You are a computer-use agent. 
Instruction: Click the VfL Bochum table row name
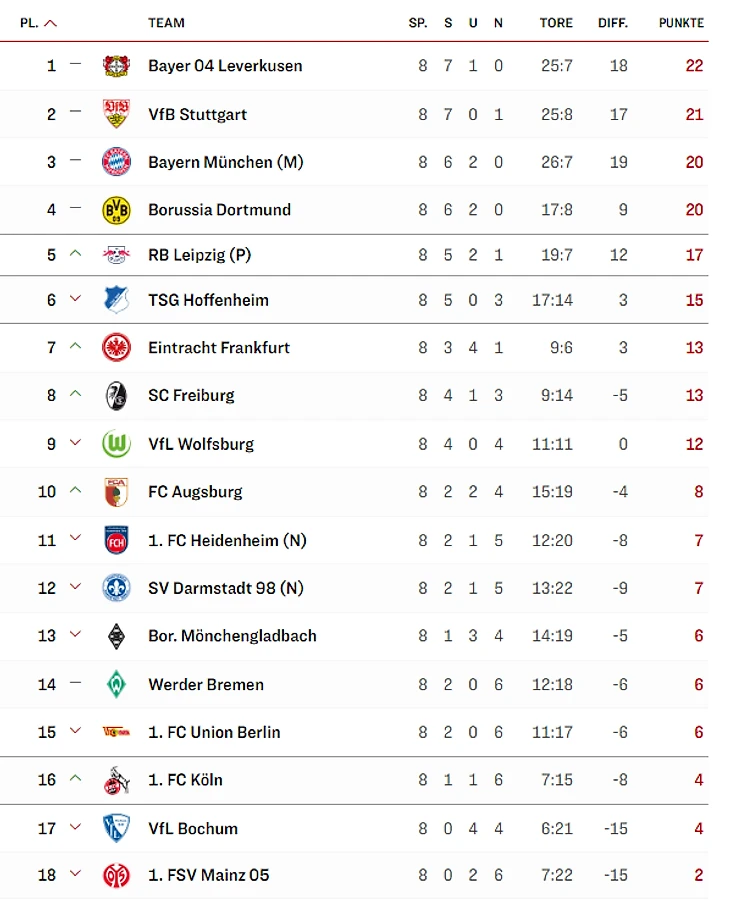tap(193, 828)
